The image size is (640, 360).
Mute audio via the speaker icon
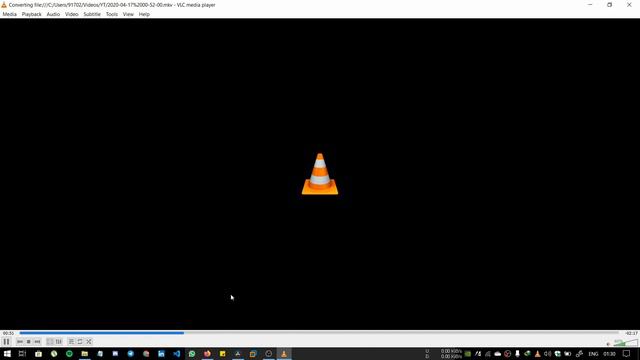point(608,344)
